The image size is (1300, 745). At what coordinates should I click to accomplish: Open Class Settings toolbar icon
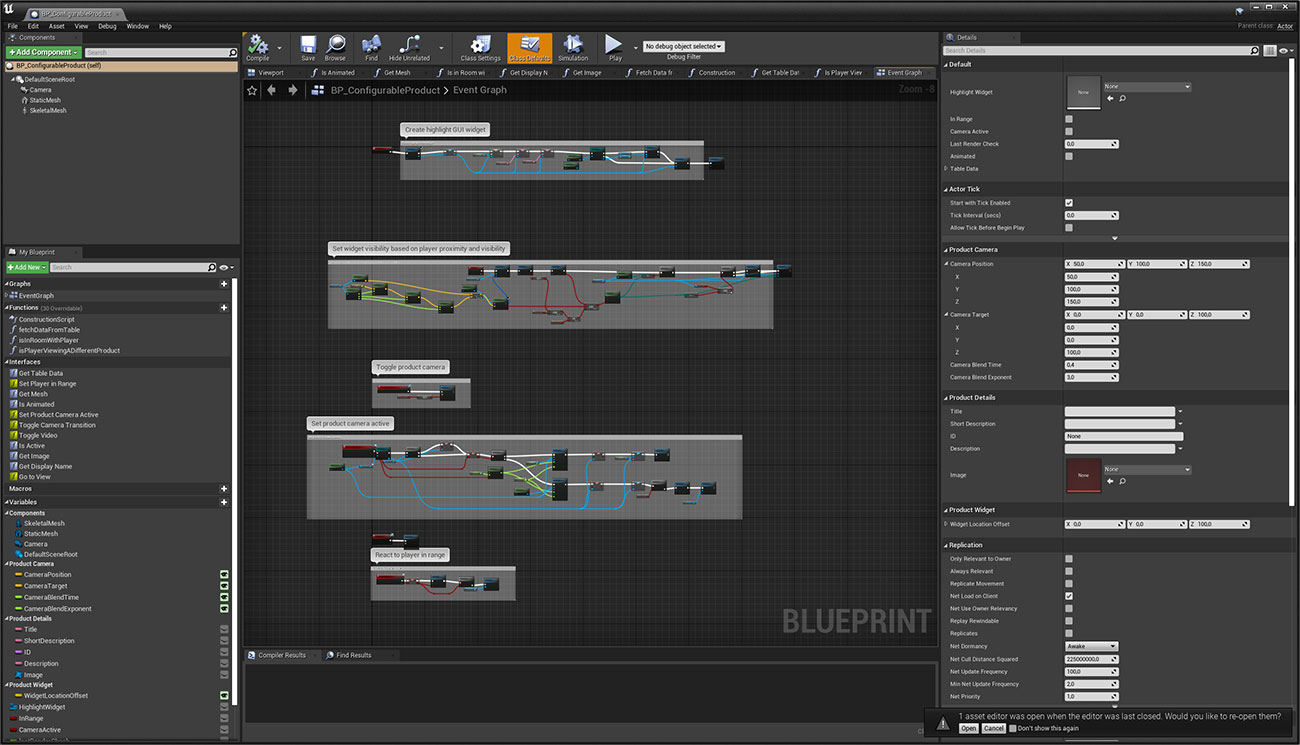(481, 45)
